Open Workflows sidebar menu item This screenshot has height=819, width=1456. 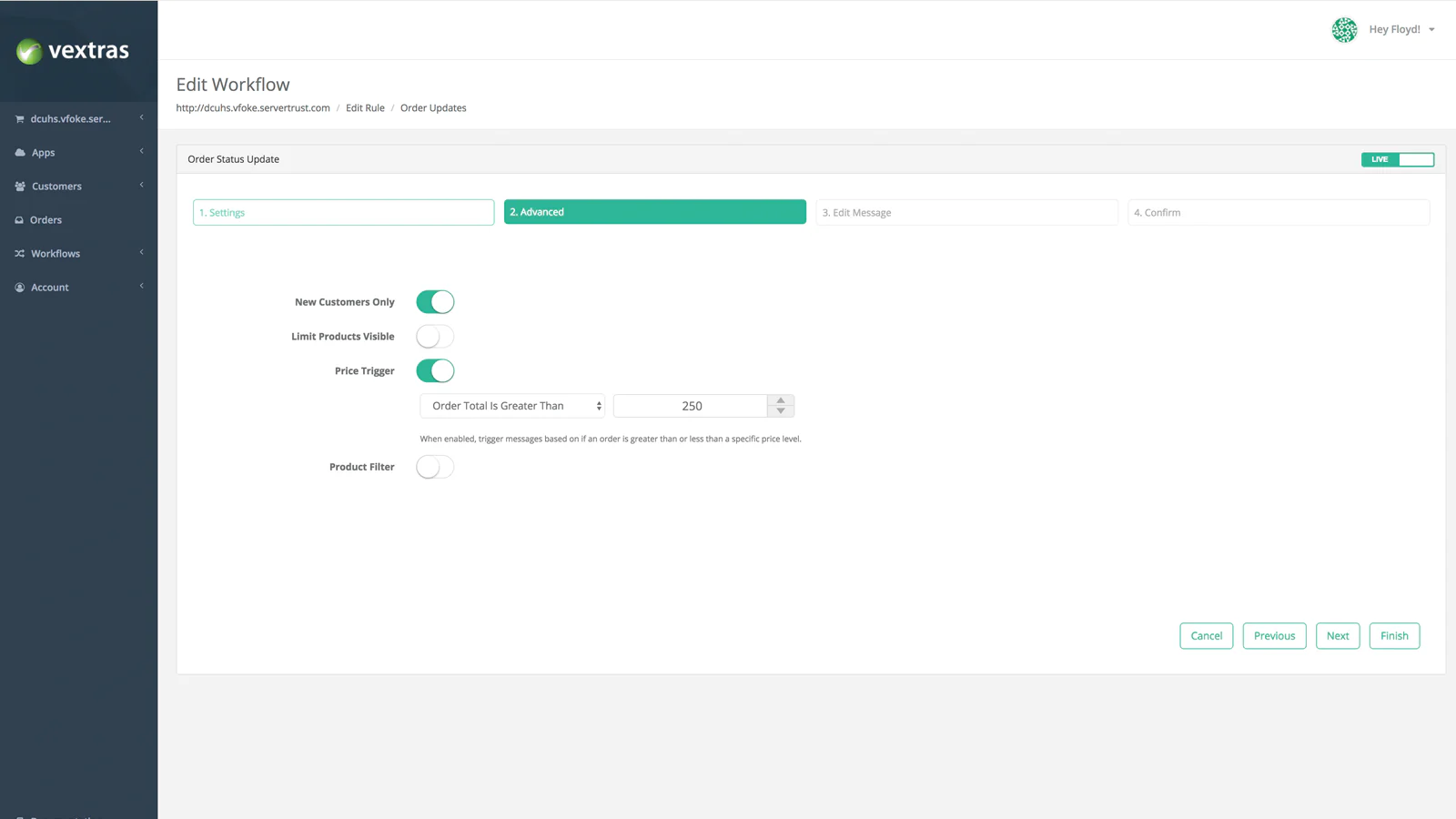[56, 254]
